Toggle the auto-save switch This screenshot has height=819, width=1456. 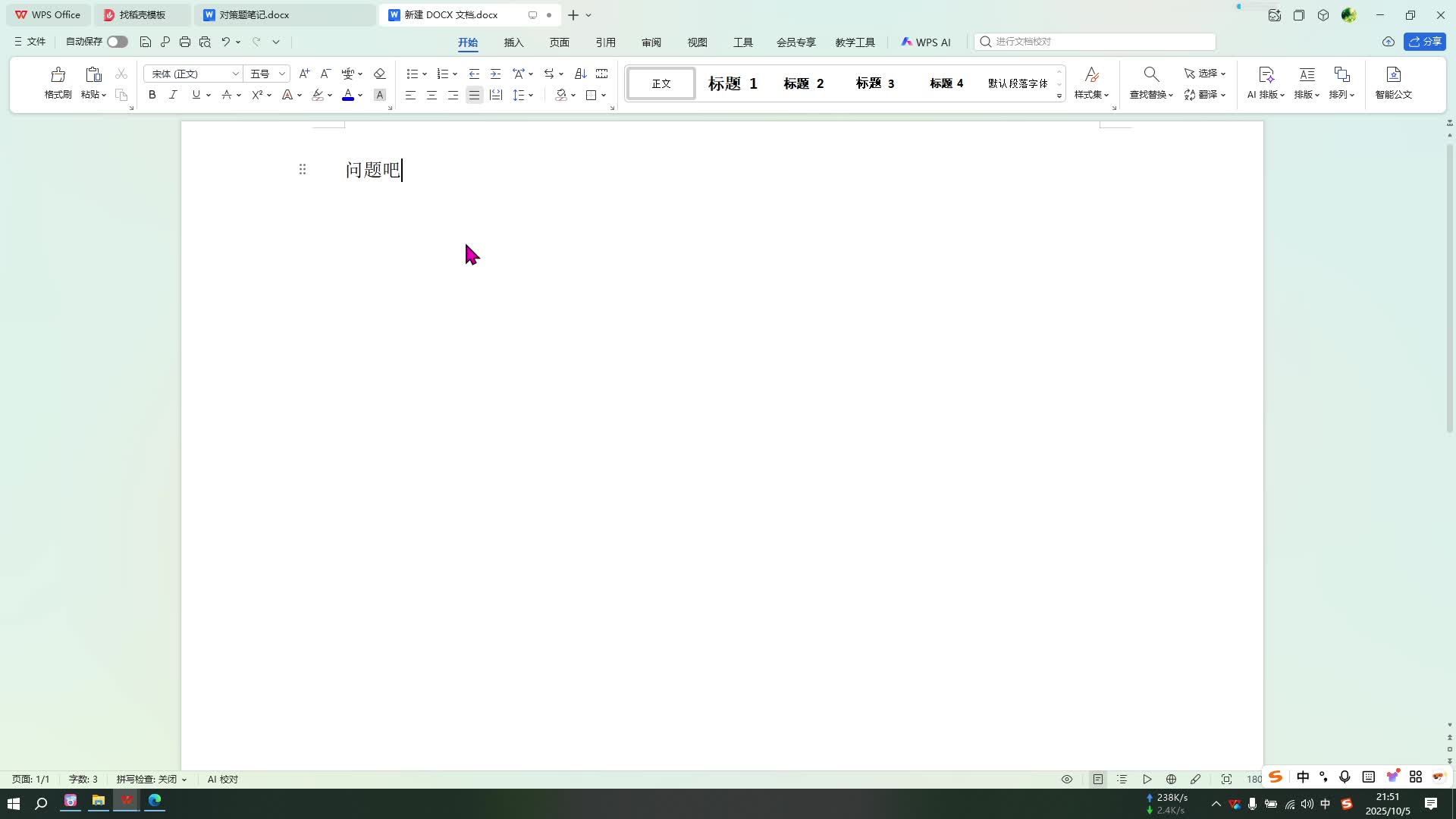(x=117, y=42)
